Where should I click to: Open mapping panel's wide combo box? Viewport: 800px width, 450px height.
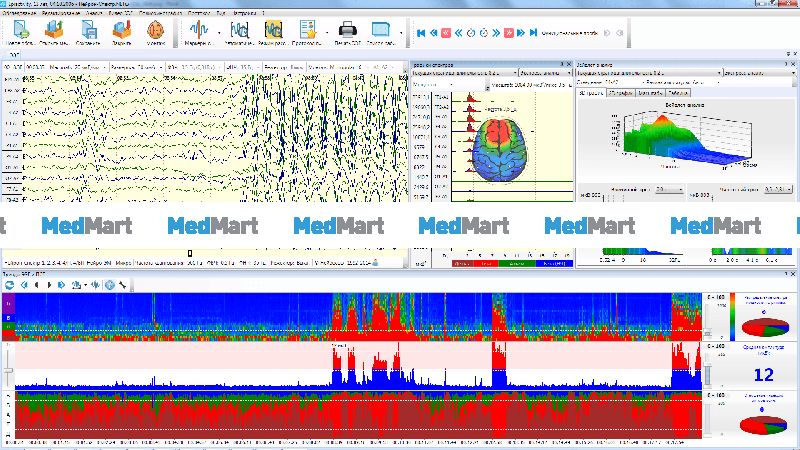[649, 73]
